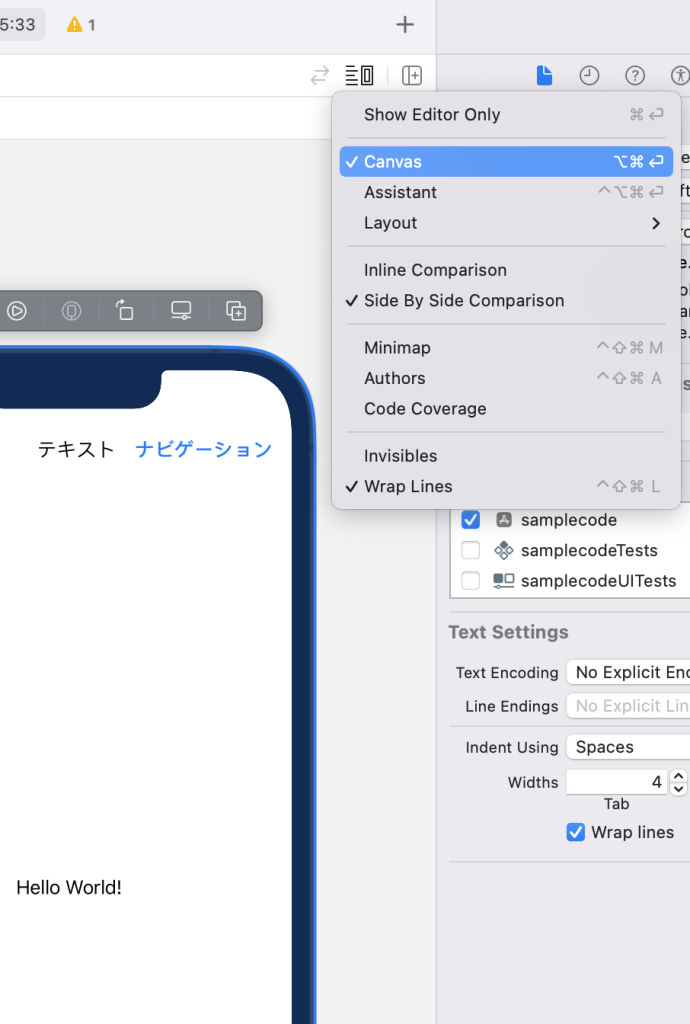
Task: Toggle the Wrap lines checkbox
Action: click(x=576, y=832)
